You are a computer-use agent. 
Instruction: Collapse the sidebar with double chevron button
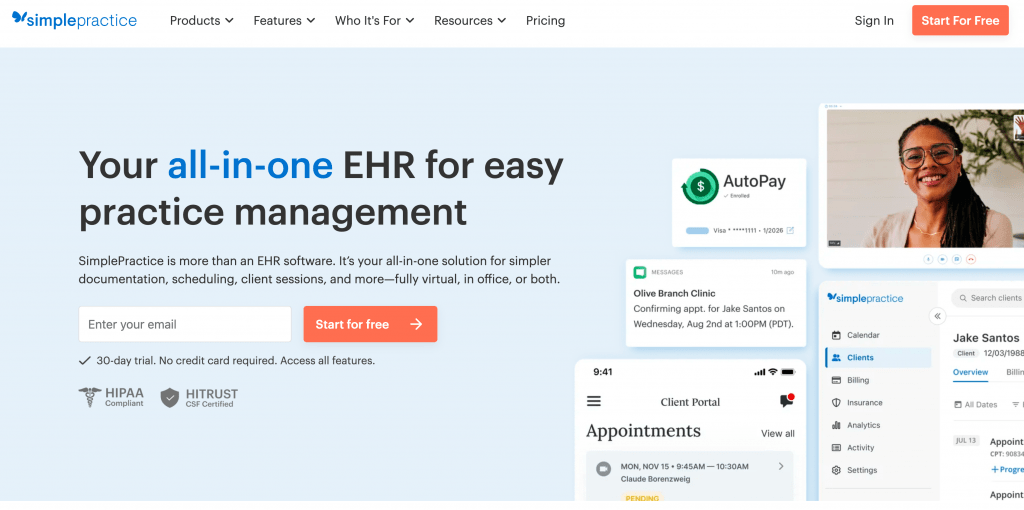[938, 317]
